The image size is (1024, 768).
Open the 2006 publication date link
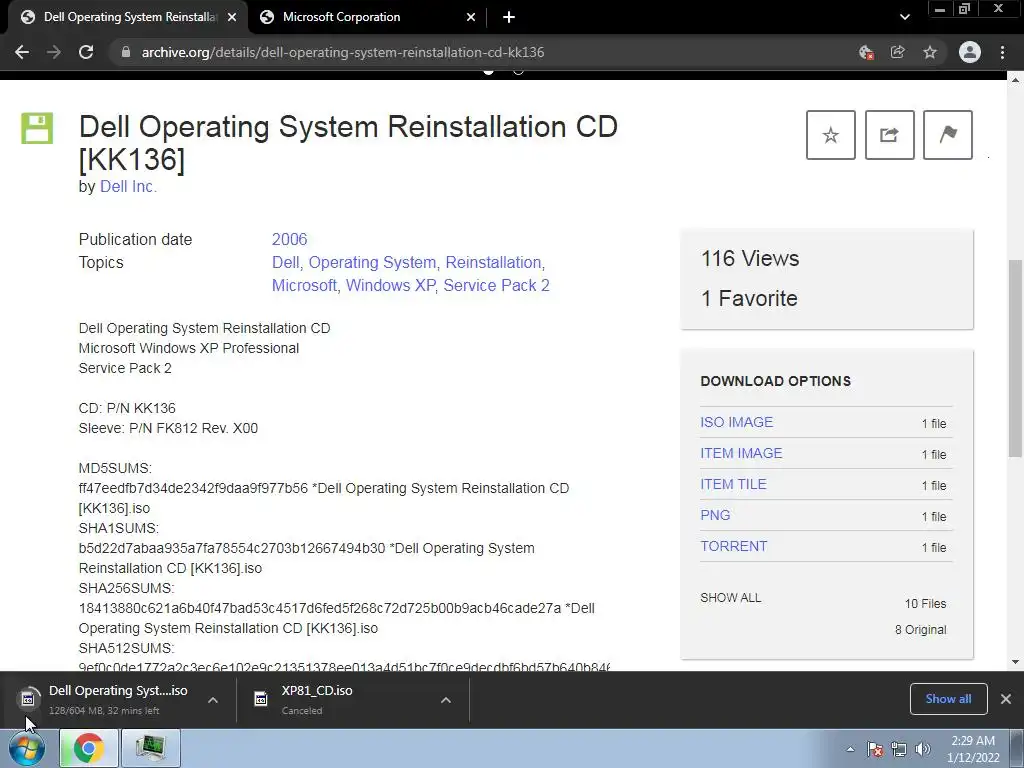pos(289,240)
